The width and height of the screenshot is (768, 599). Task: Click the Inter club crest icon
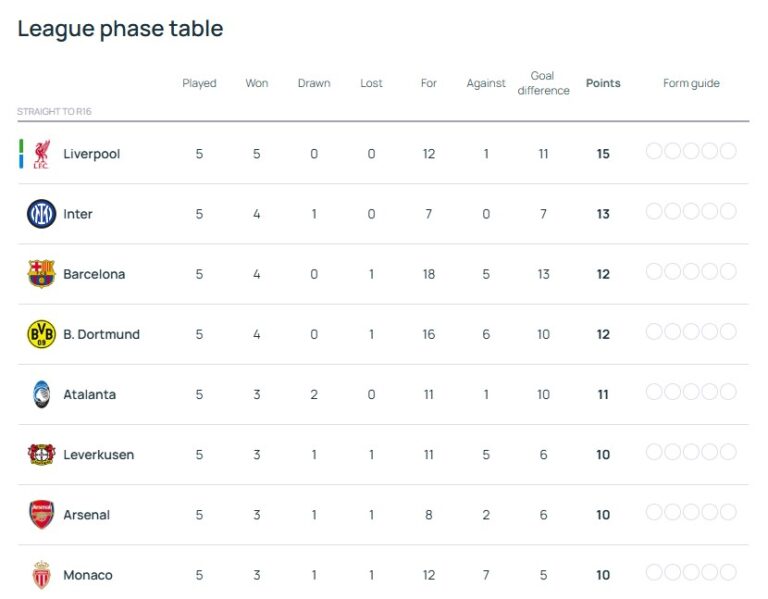(x=41, y=214)
